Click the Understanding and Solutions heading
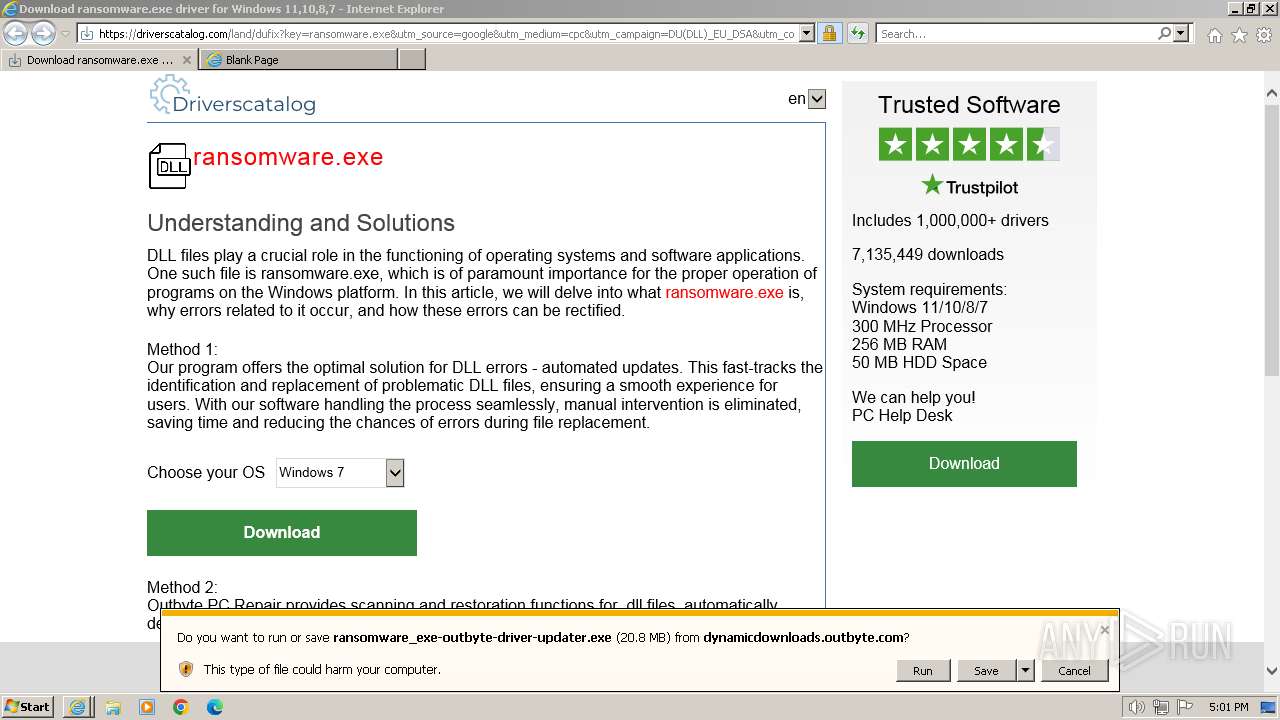The height and width of the screenshot is (720, 1280). pyautogui.click(x=301, y=223)
